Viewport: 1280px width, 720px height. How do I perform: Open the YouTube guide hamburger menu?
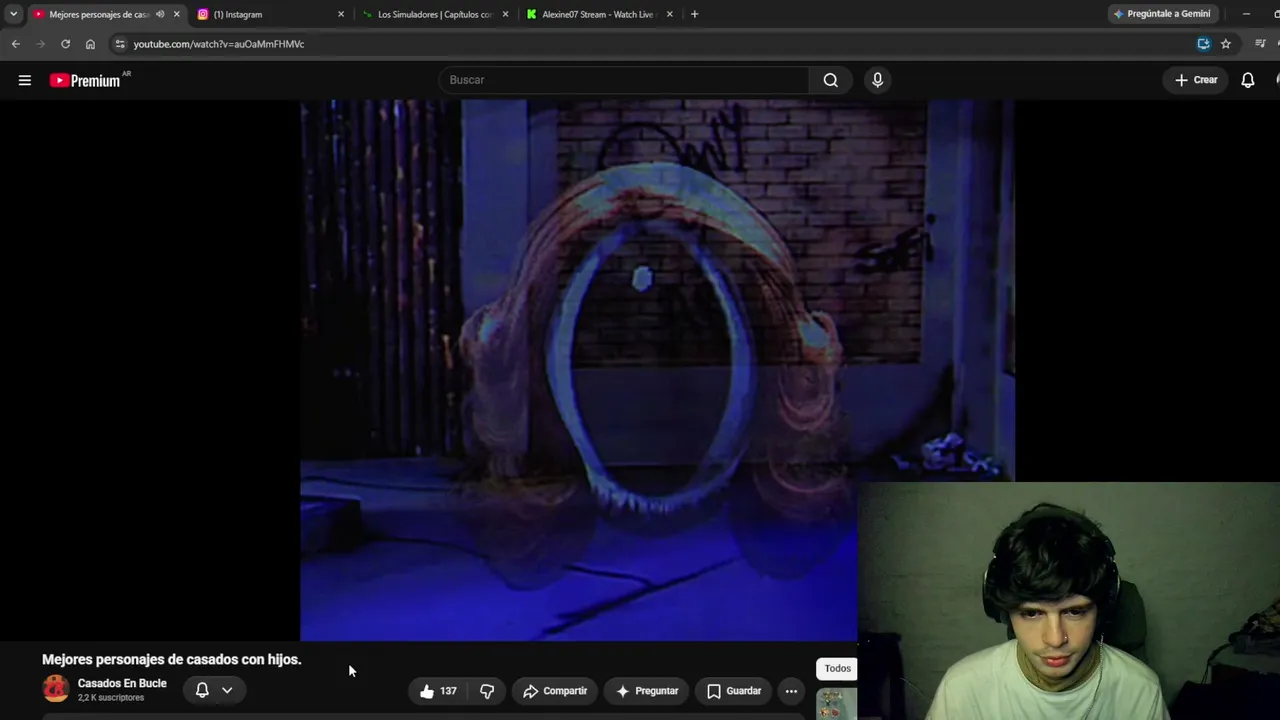pos(25,80)
